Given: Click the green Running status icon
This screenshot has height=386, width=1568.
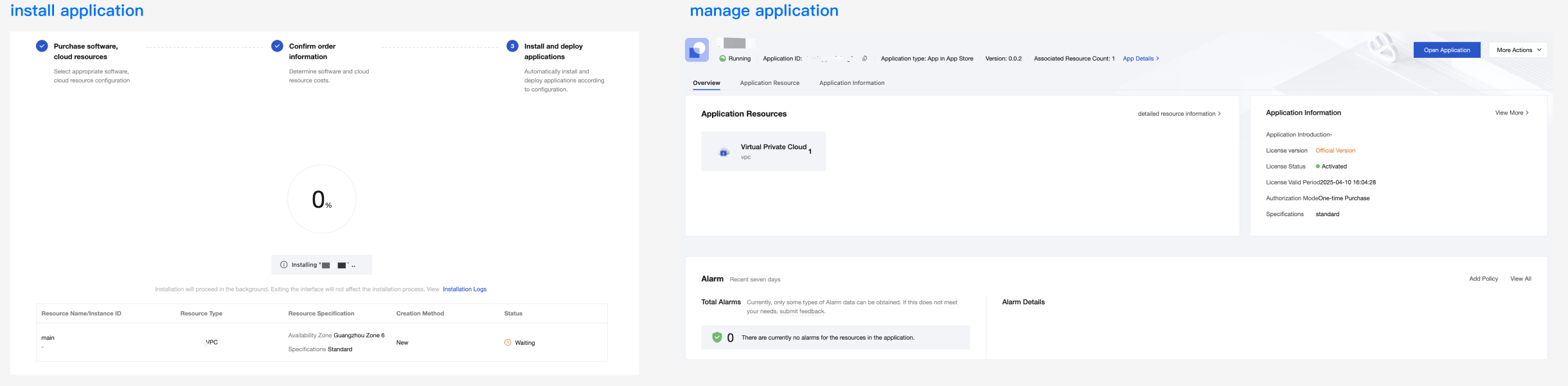Looking at the screenshot, I should 722,59.
